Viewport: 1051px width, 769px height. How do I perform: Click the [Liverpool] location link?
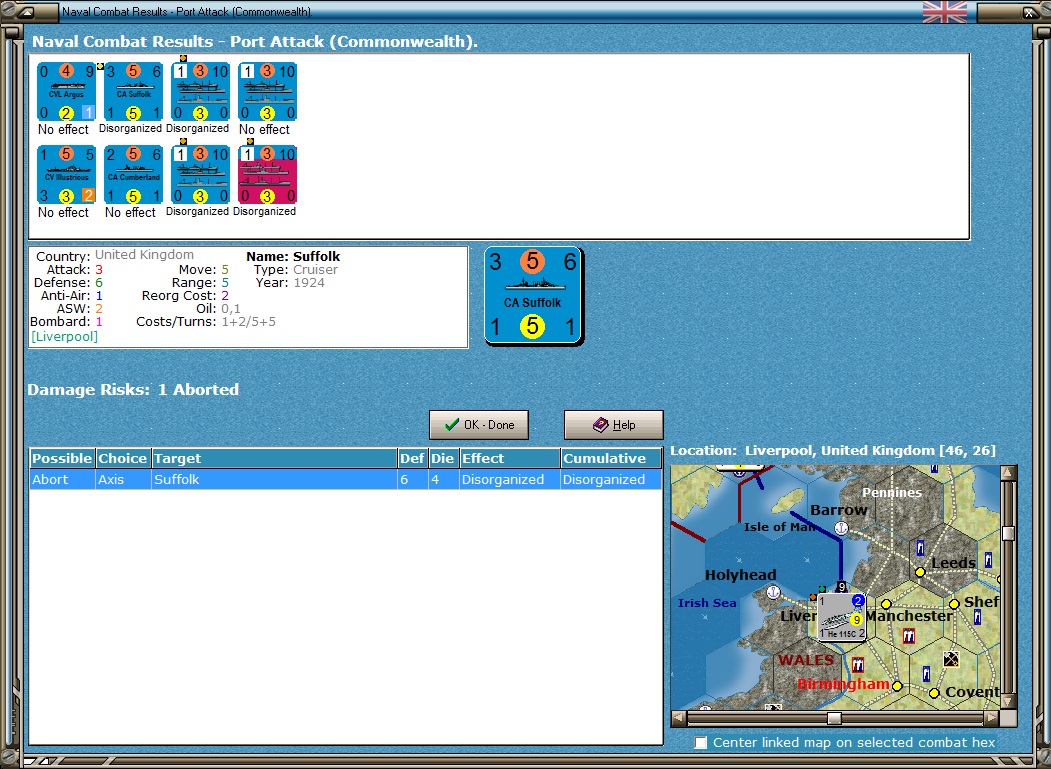[64, 337]
